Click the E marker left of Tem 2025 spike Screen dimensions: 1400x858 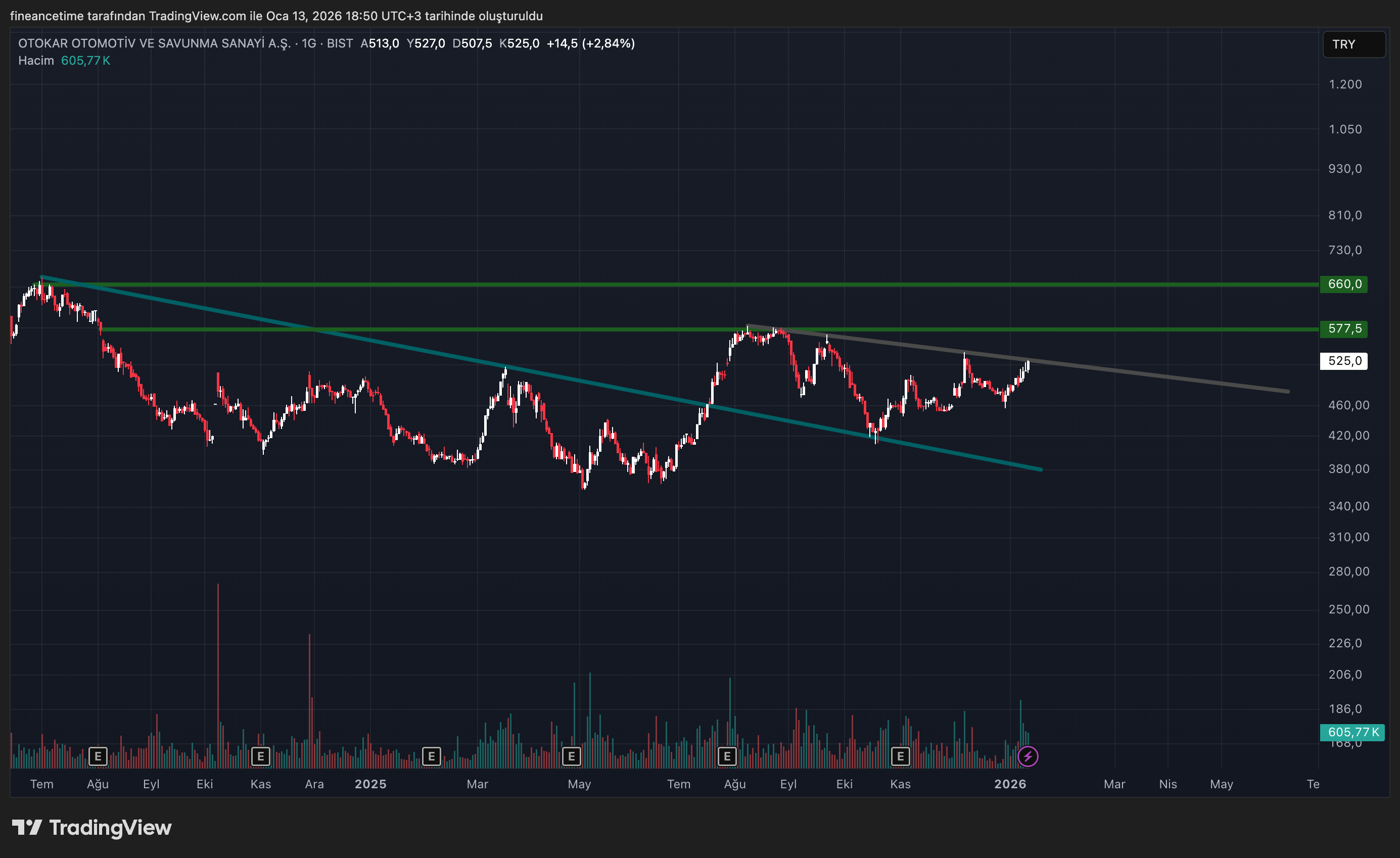click(x=727, y=756)
